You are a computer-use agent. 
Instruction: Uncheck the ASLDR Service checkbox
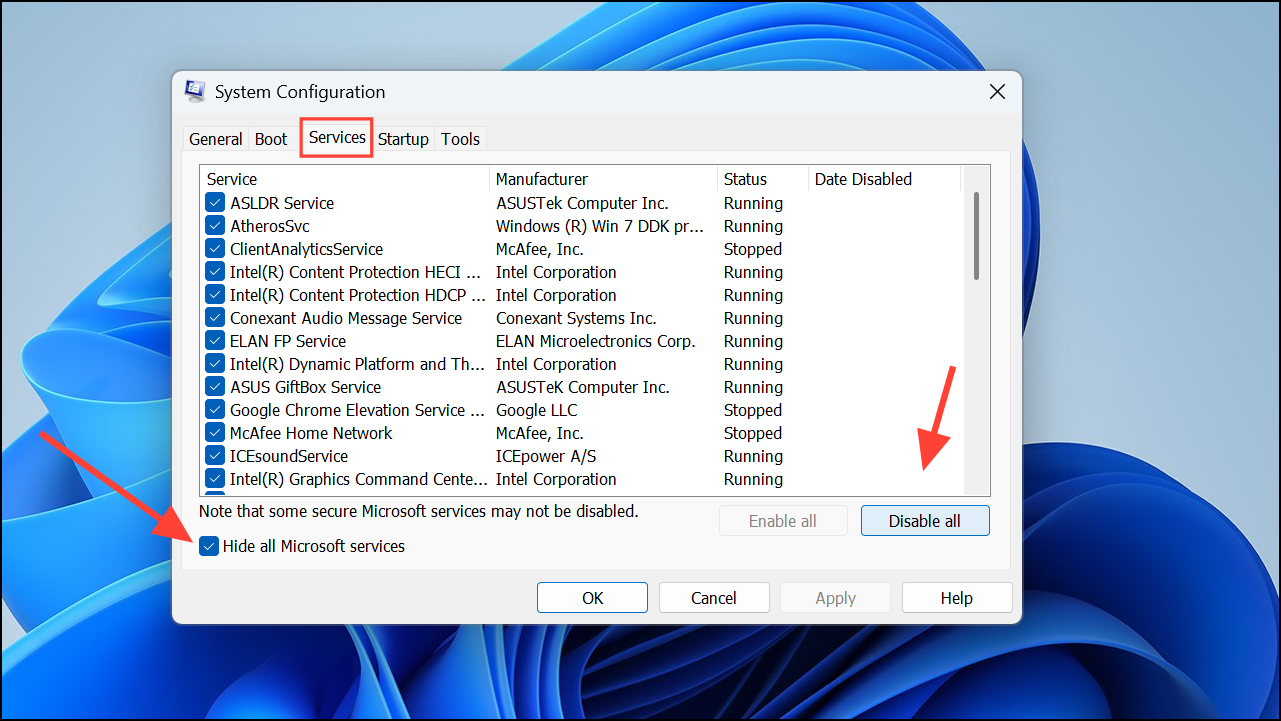[214, 202]
